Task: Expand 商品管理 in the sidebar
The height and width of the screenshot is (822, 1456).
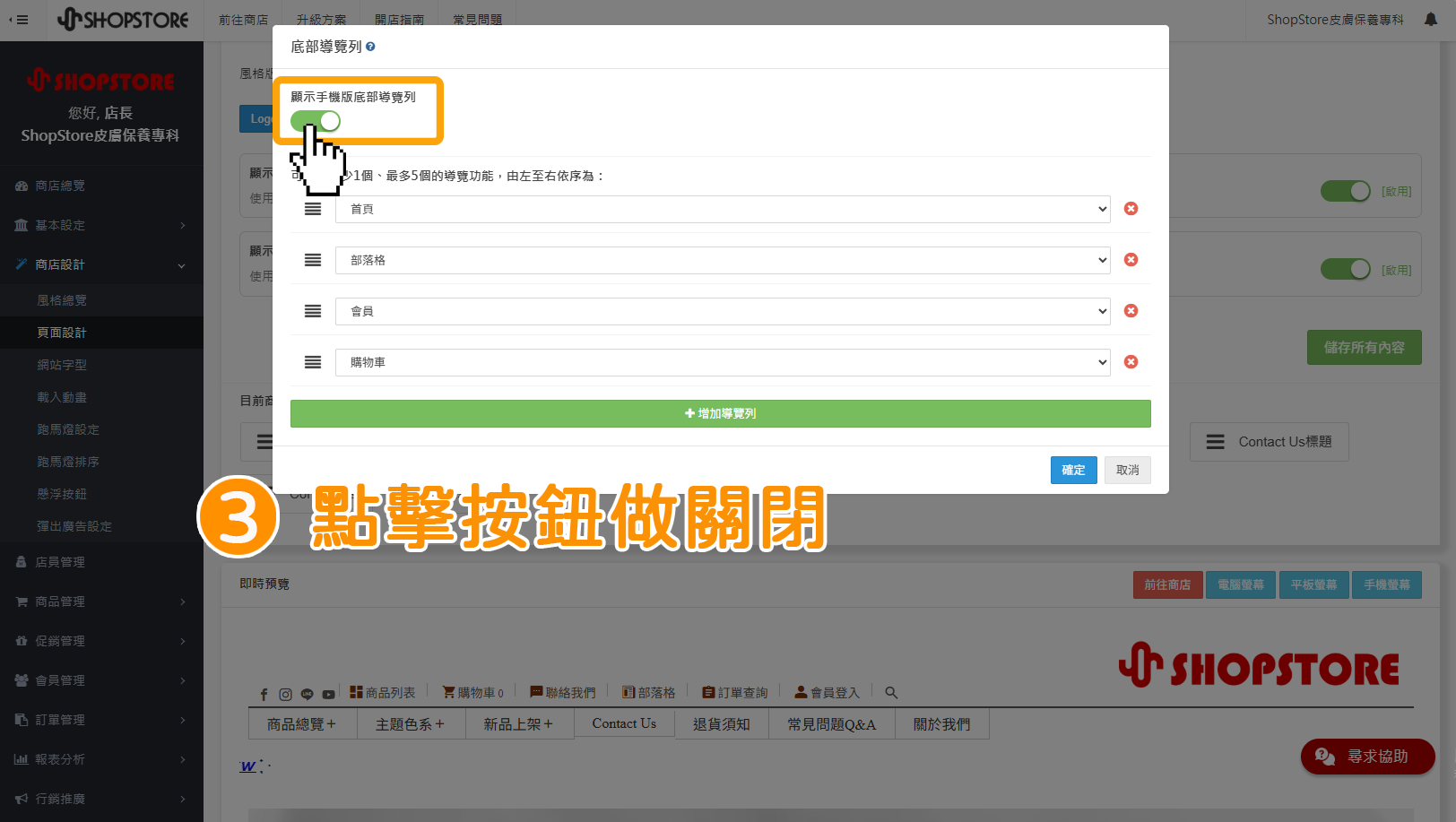Action: pyautogui.click(x=101, y=601)
